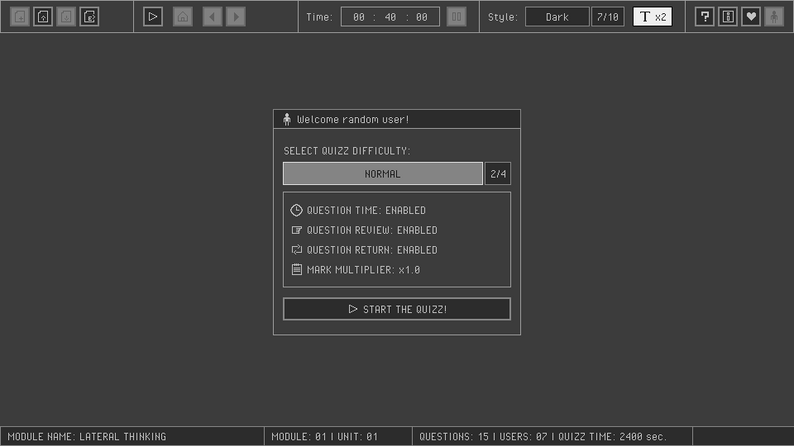Click the loop icon beside Question Return
This screenshot has width=794, height=446.
(297, 250)
